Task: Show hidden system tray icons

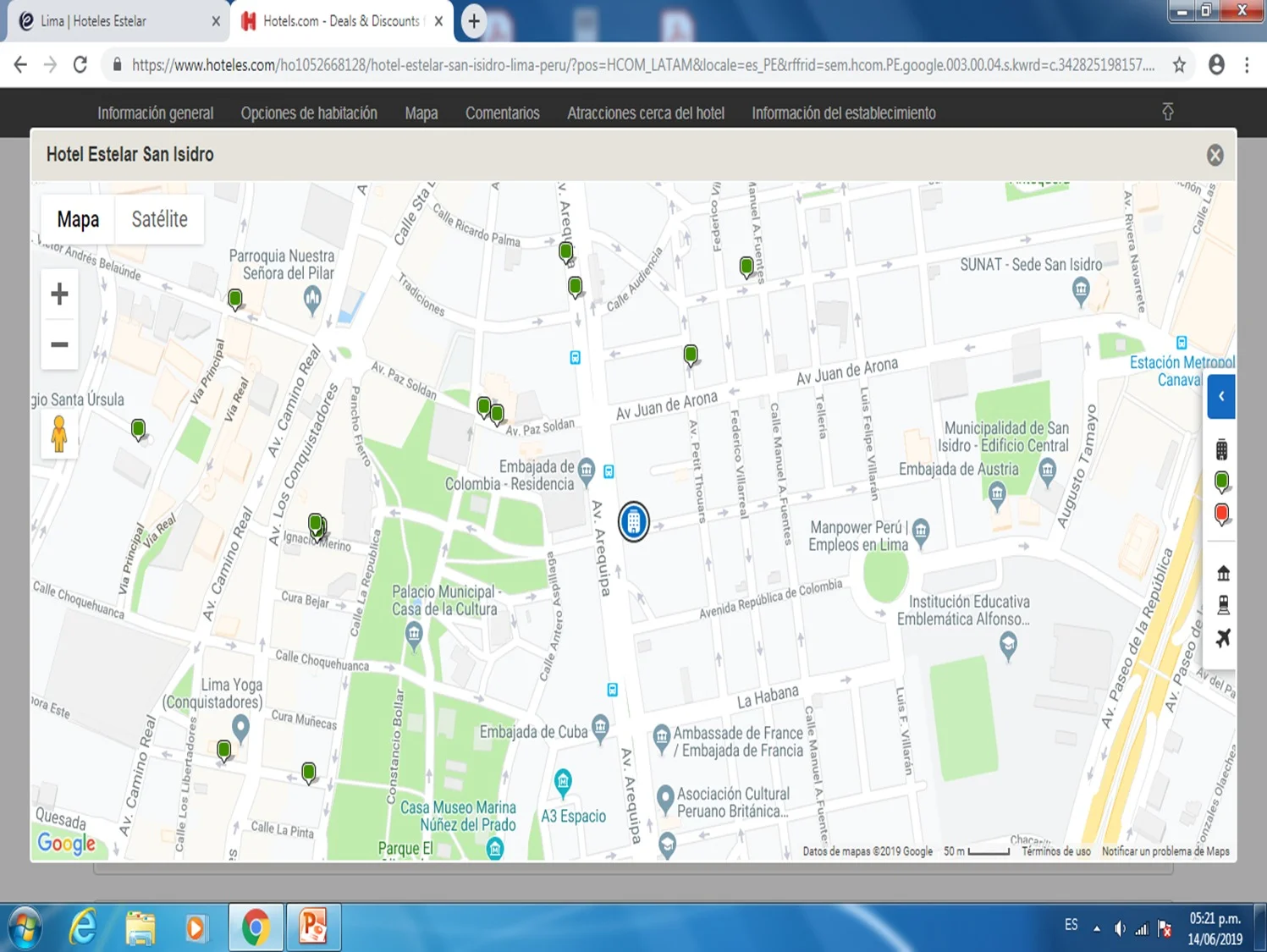Action: click(1097, 928)
